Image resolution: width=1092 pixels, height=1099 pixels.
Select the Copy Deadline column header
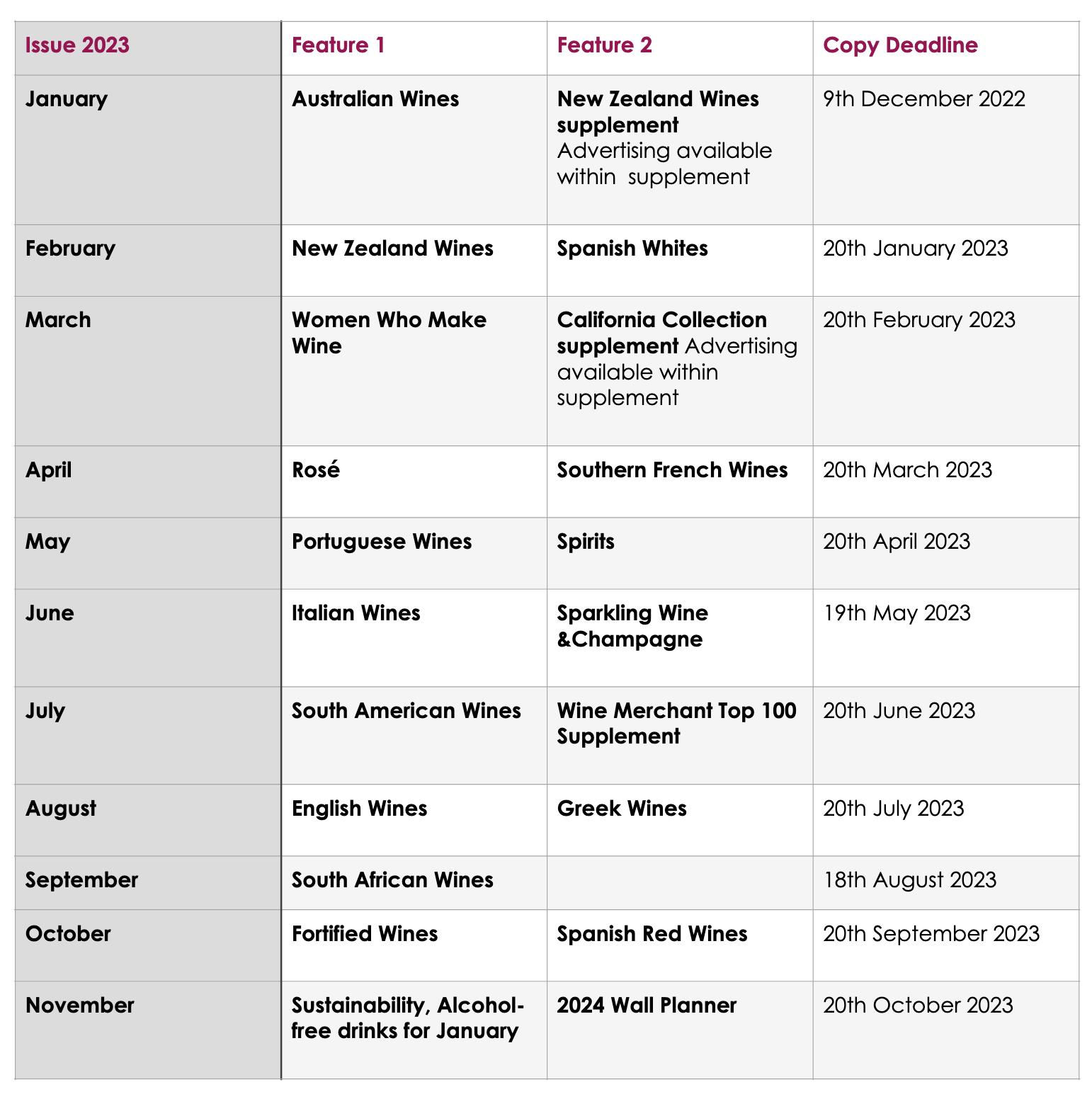click(x=899, y=45)
